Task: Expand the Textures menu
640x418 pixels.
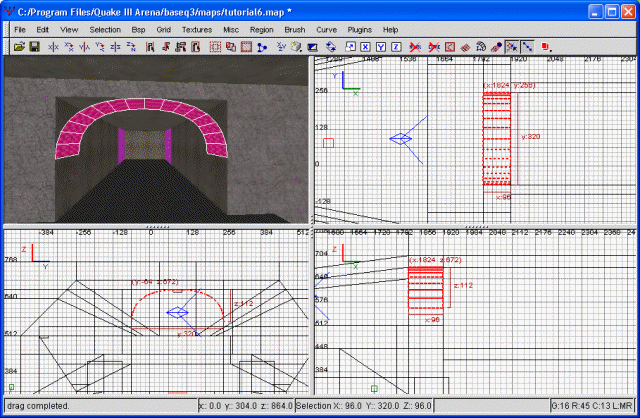Action: [x=197, y=29]
